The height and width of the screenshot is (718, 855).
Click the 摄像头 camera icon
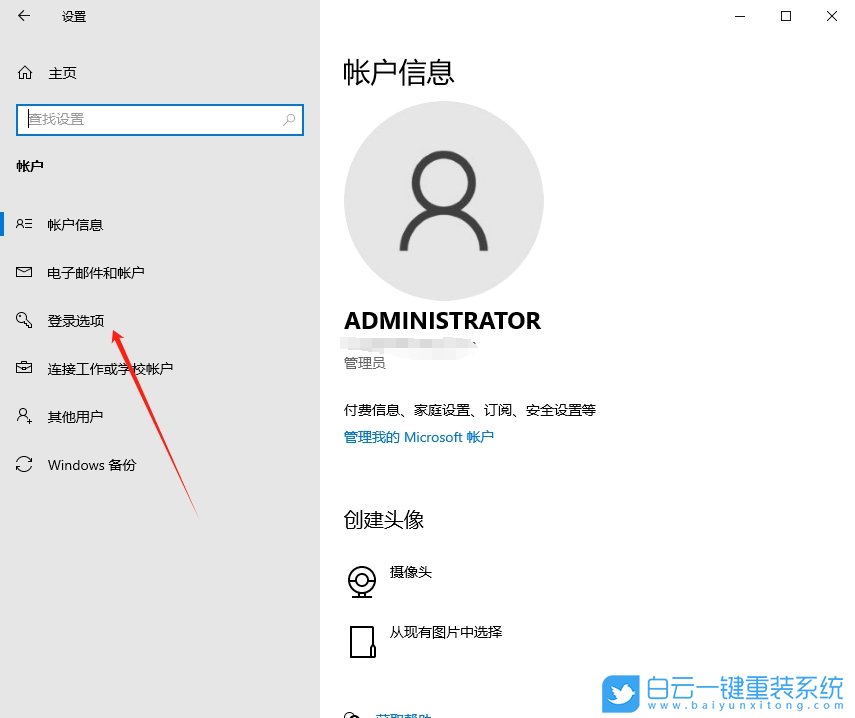[362, 580]
